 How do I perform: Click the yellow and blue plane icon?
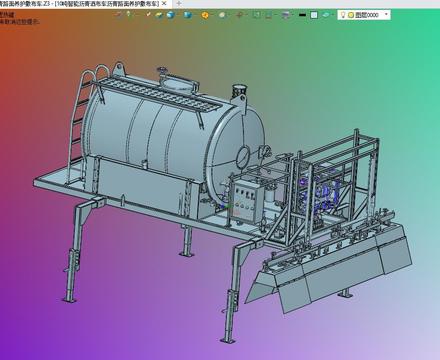(159, 15)
